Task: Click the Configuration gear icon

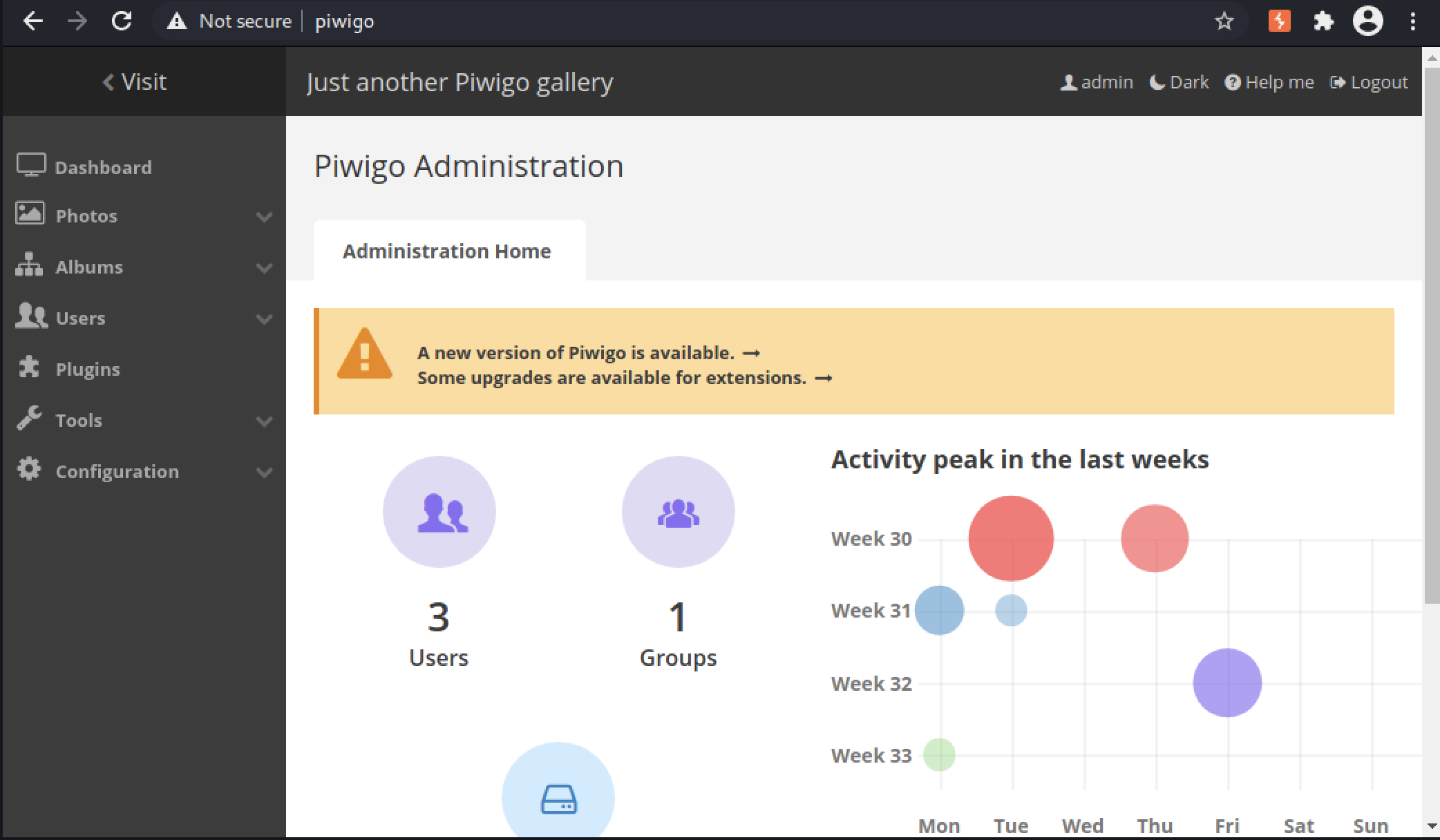Action: tap(29, 469)
